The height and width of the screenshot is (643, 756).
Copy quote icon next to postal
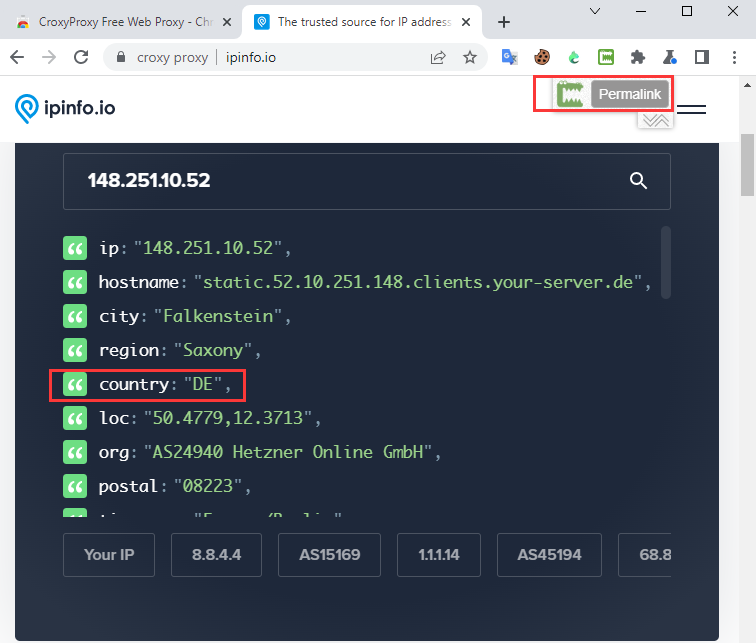(75, 486)
